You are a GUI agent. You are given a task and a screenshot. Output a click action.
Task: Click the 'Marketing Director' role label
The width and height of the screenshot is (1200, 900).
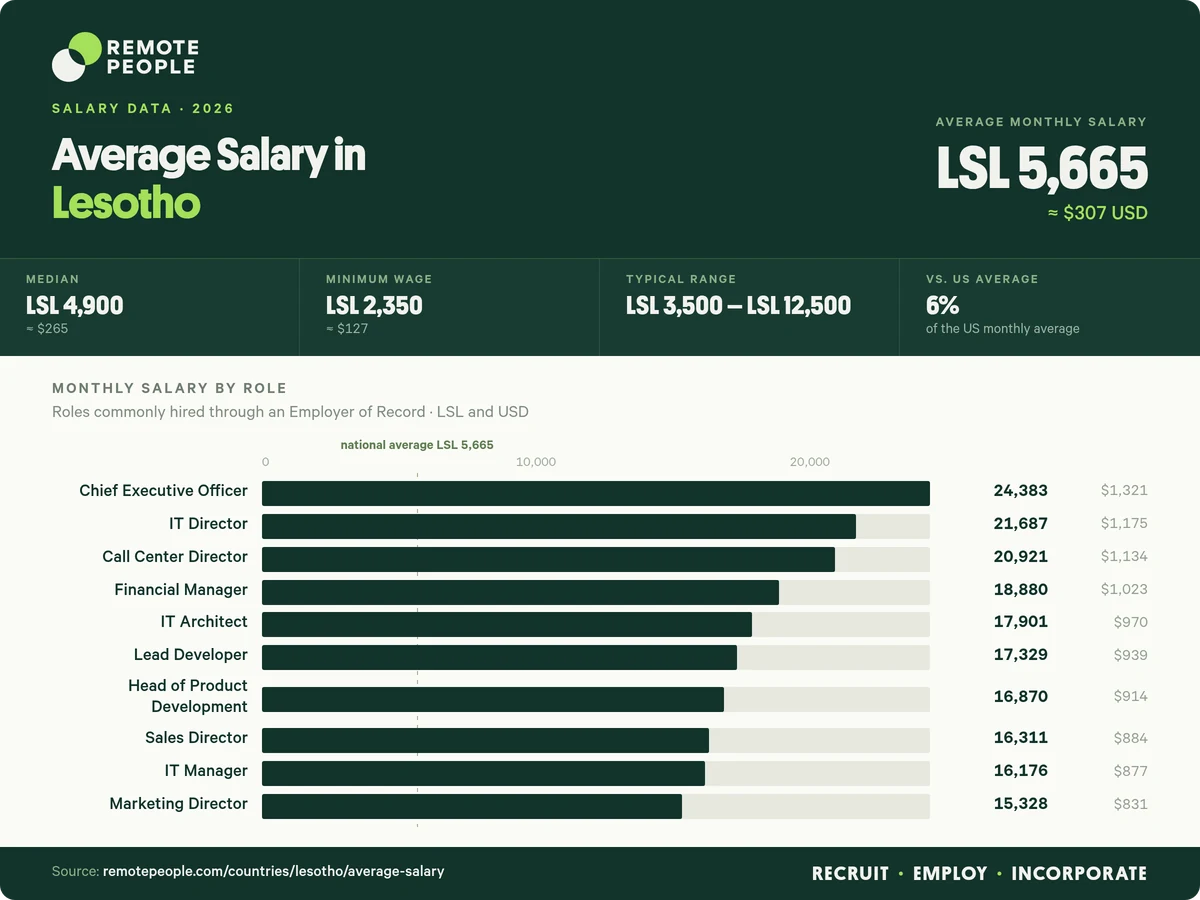179,804
